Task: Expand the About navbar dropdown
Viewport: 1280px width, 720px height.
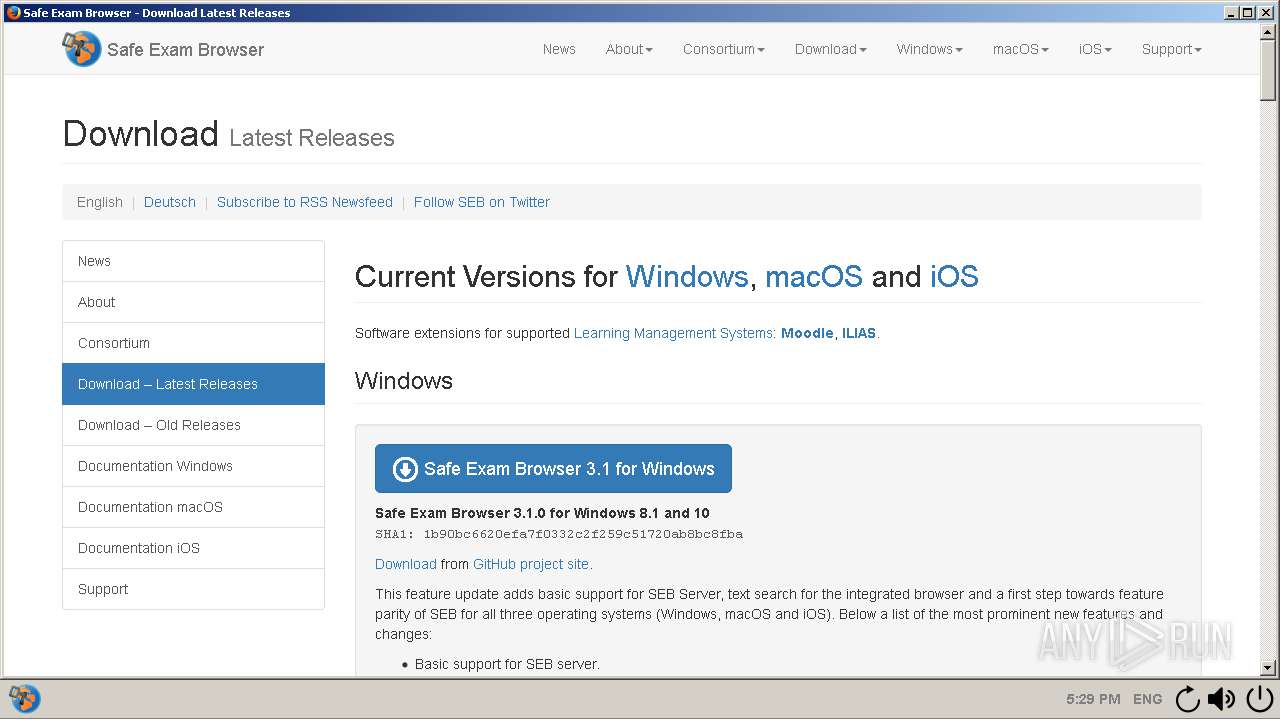Action: (x=629, y=49)
